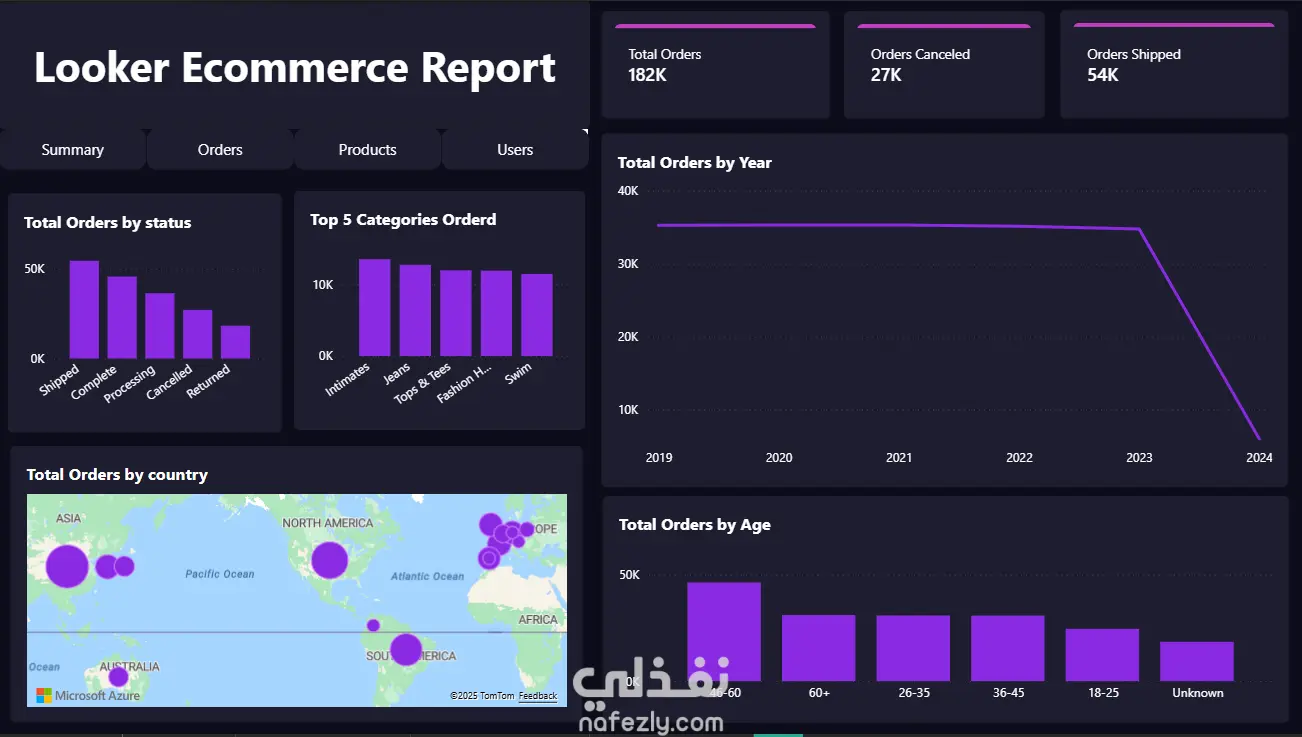This screenshot has height=737, width=1302.
Task: Click the AFRICA label on the map
Action: (538, 620)
